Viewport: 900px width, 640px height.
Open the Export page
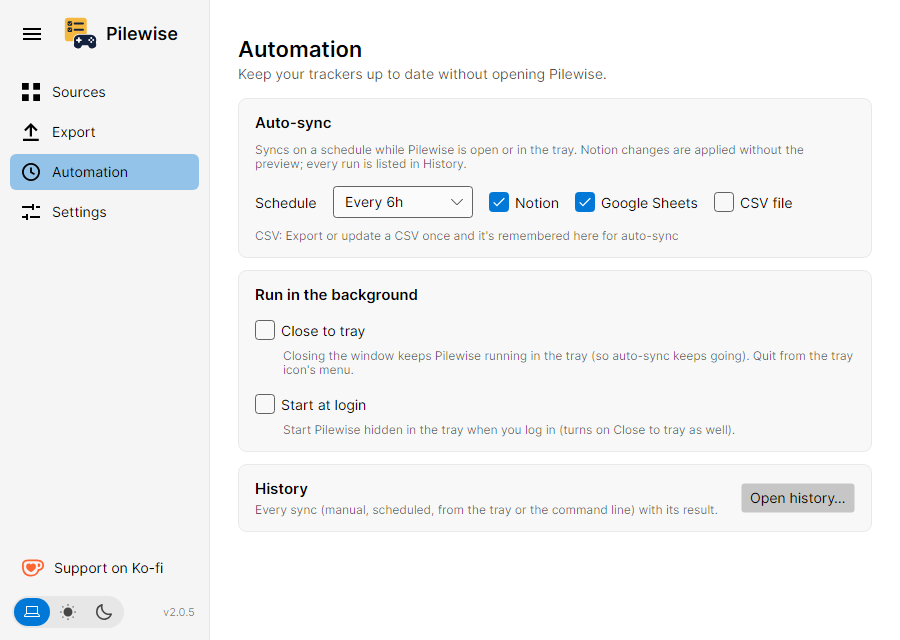coord(104,132)
